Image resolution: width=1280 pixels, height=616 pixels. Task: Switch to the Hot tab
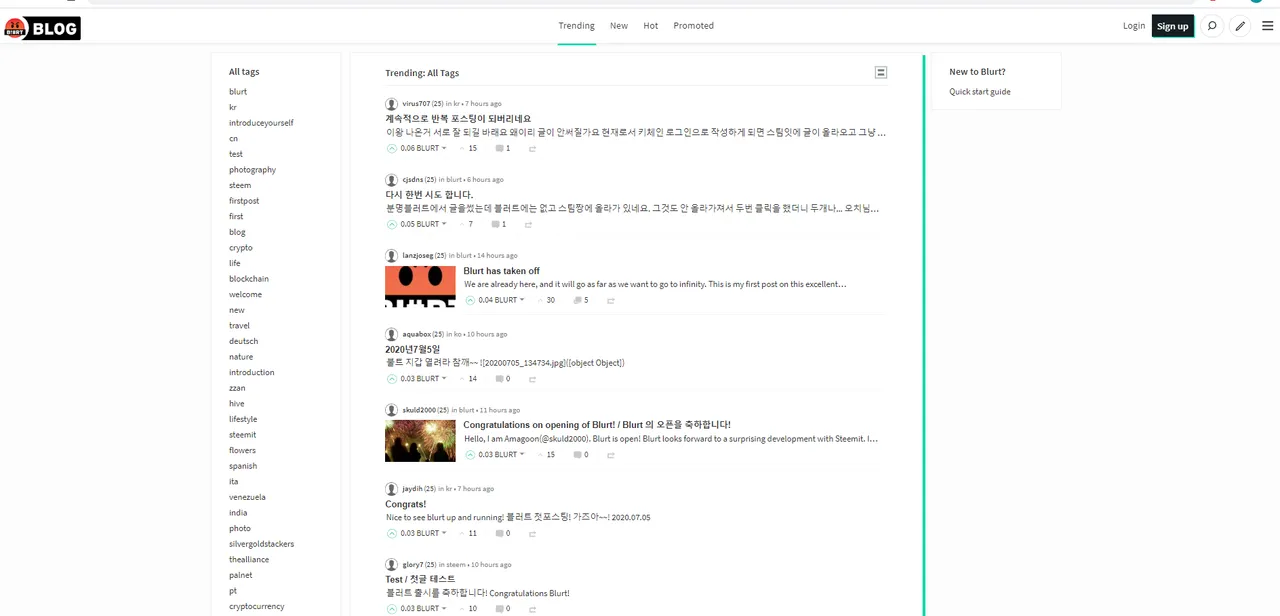(x=651, y=26)
